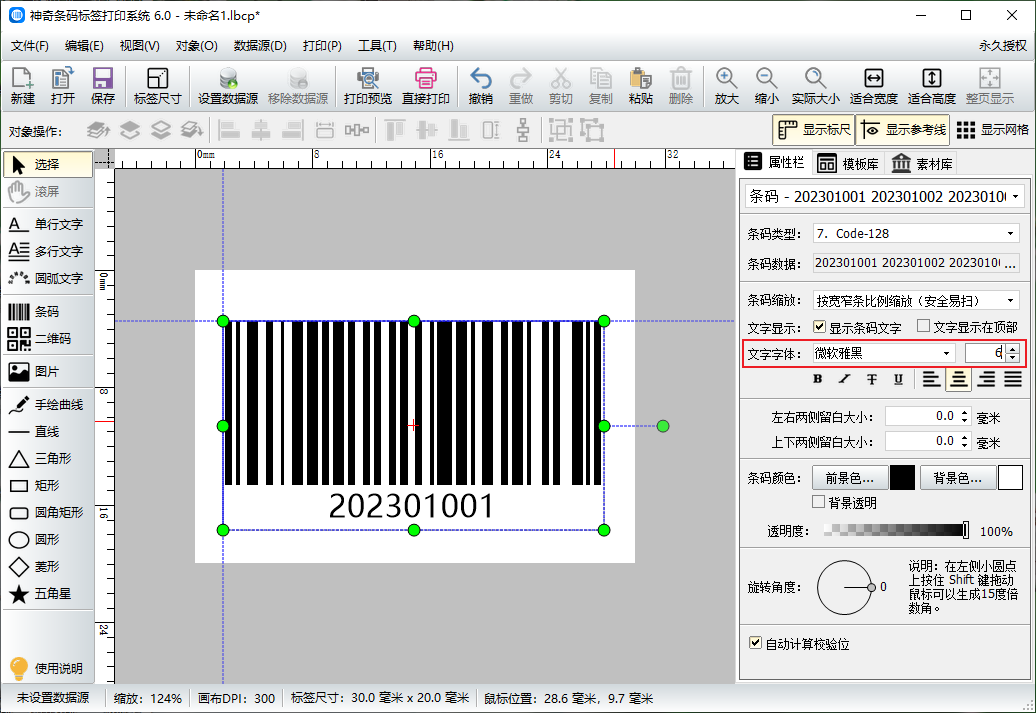Screen dimensions: 1036x713
Task: Set view to 实际大小 actual size
Action: coord(815,86)
